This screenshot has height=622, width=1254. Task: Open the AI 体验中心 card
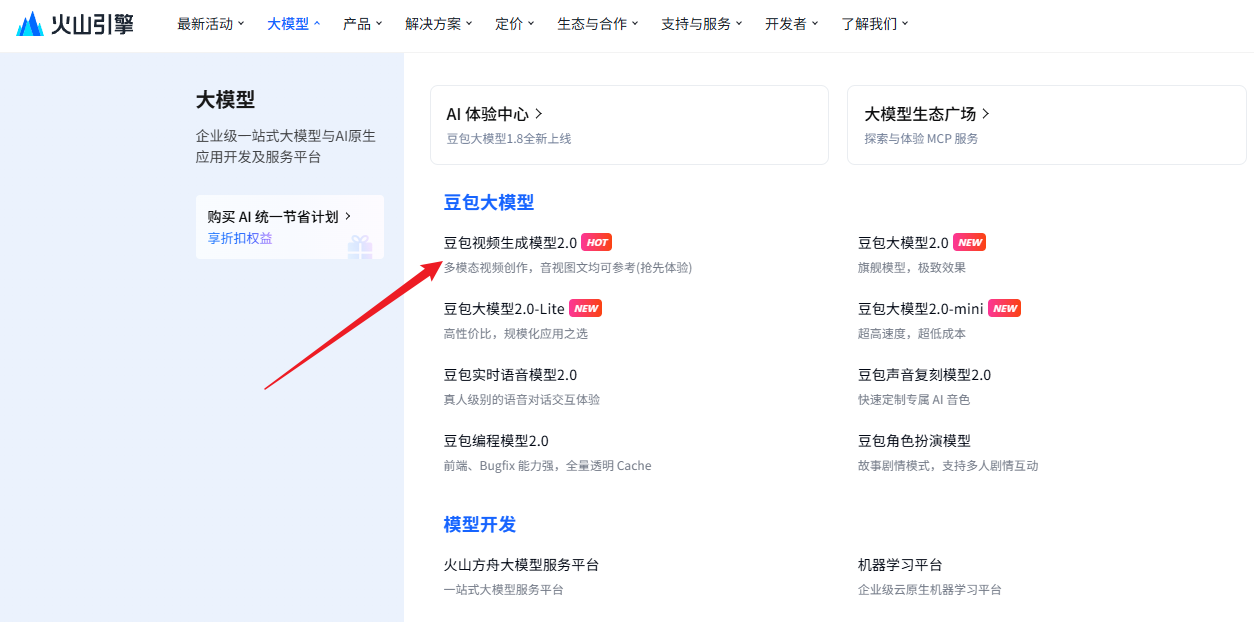[x=629, y=125]
